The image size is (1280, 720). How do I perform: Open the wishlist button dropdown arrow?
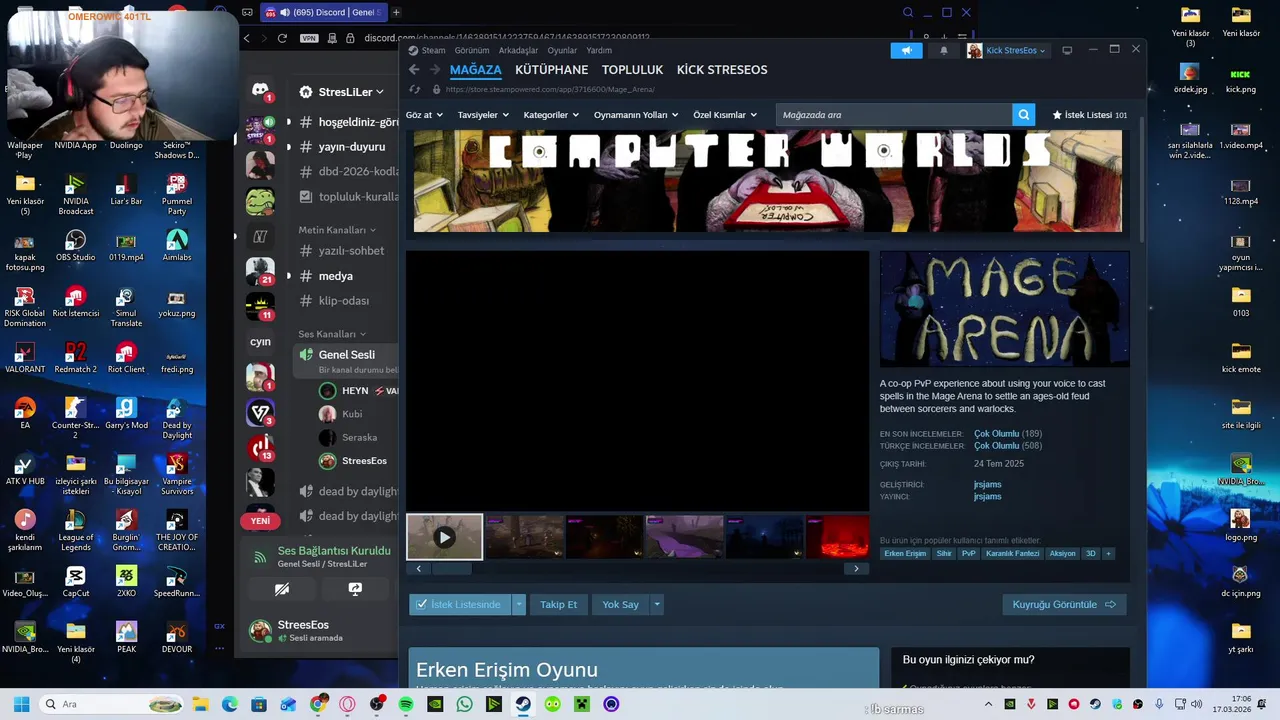518,605
